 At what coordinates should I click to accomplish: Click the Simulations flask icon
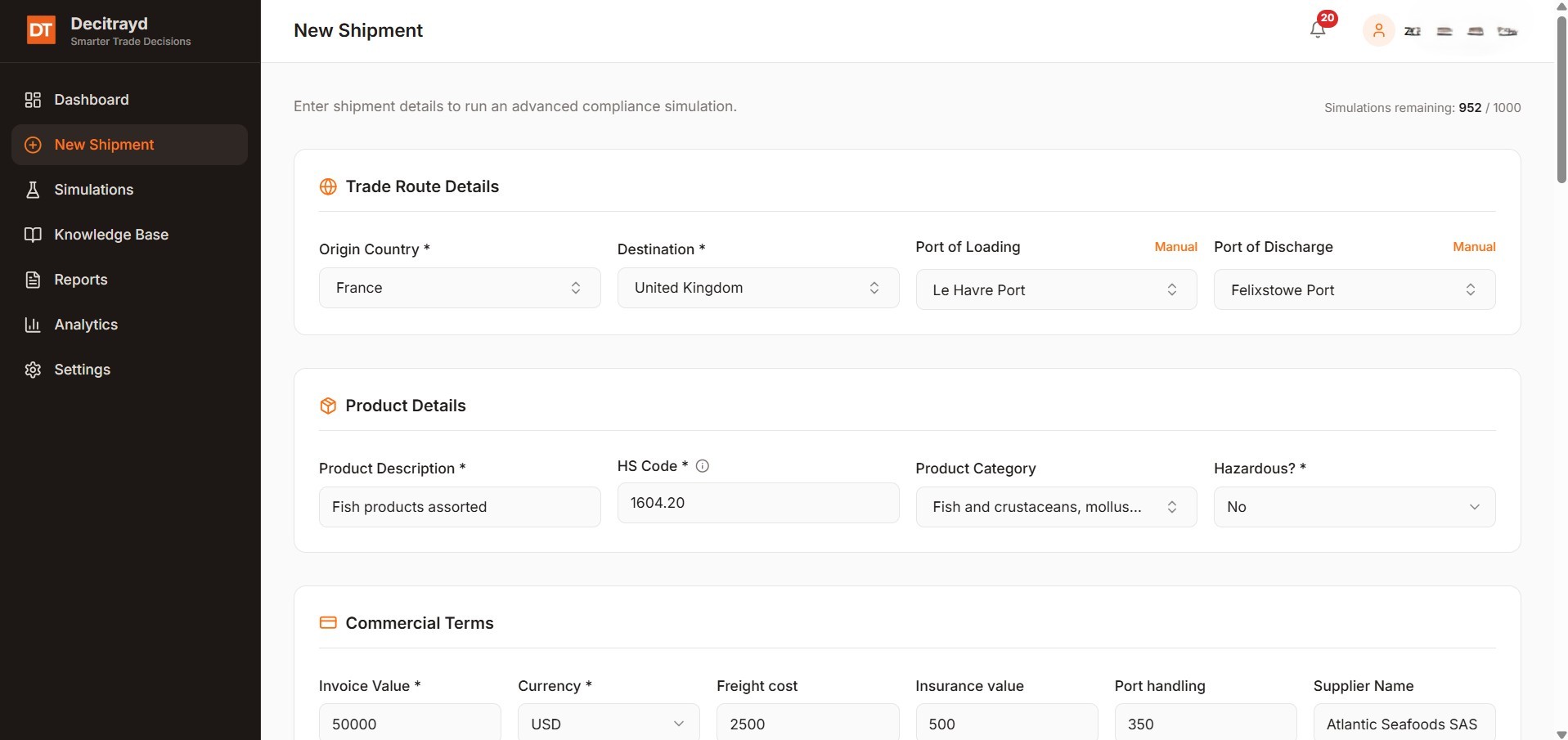tap(33, 190)
